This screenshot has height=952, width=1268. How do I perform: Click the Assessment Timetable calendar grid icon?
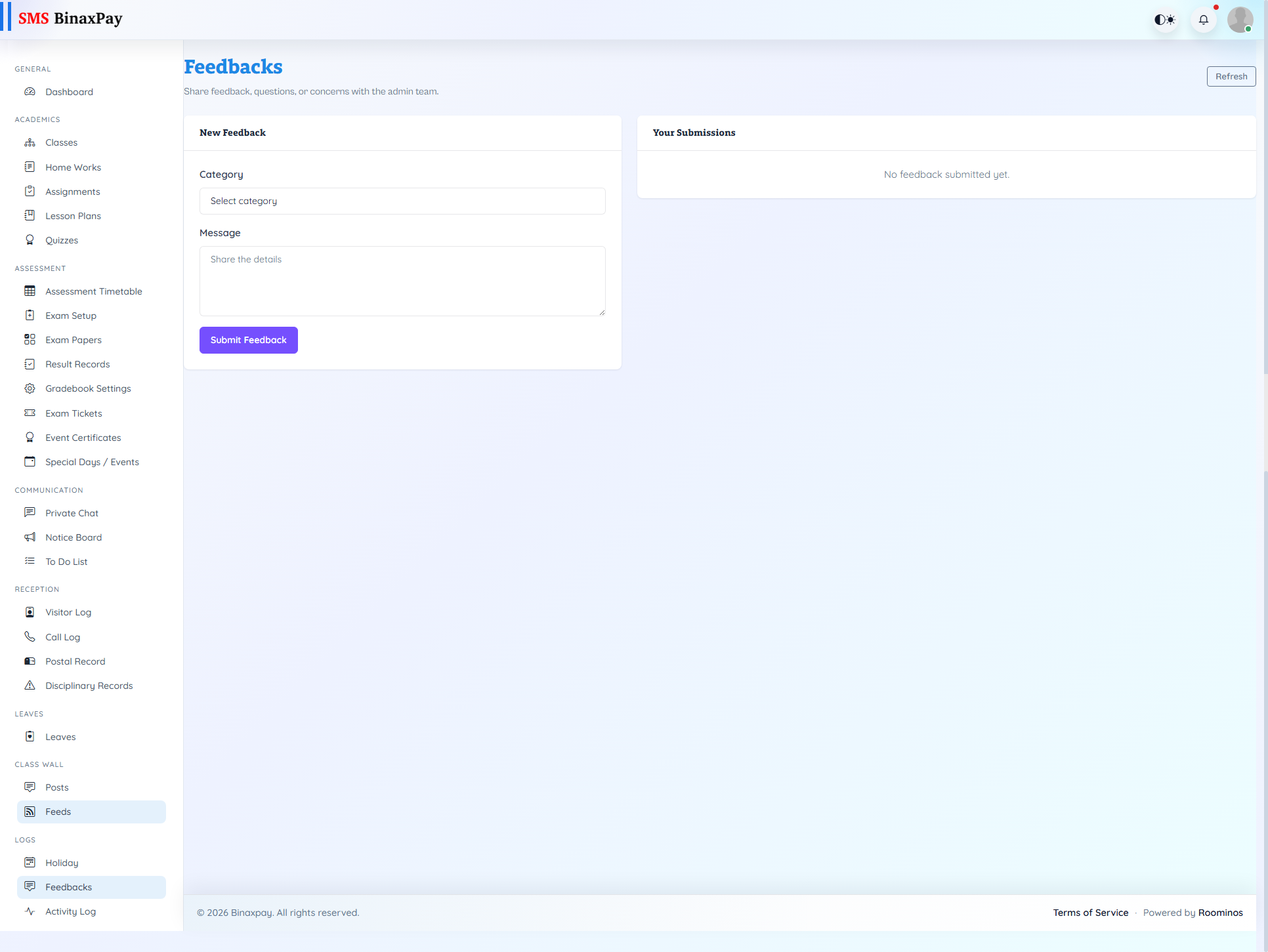[x=30, y=291]
